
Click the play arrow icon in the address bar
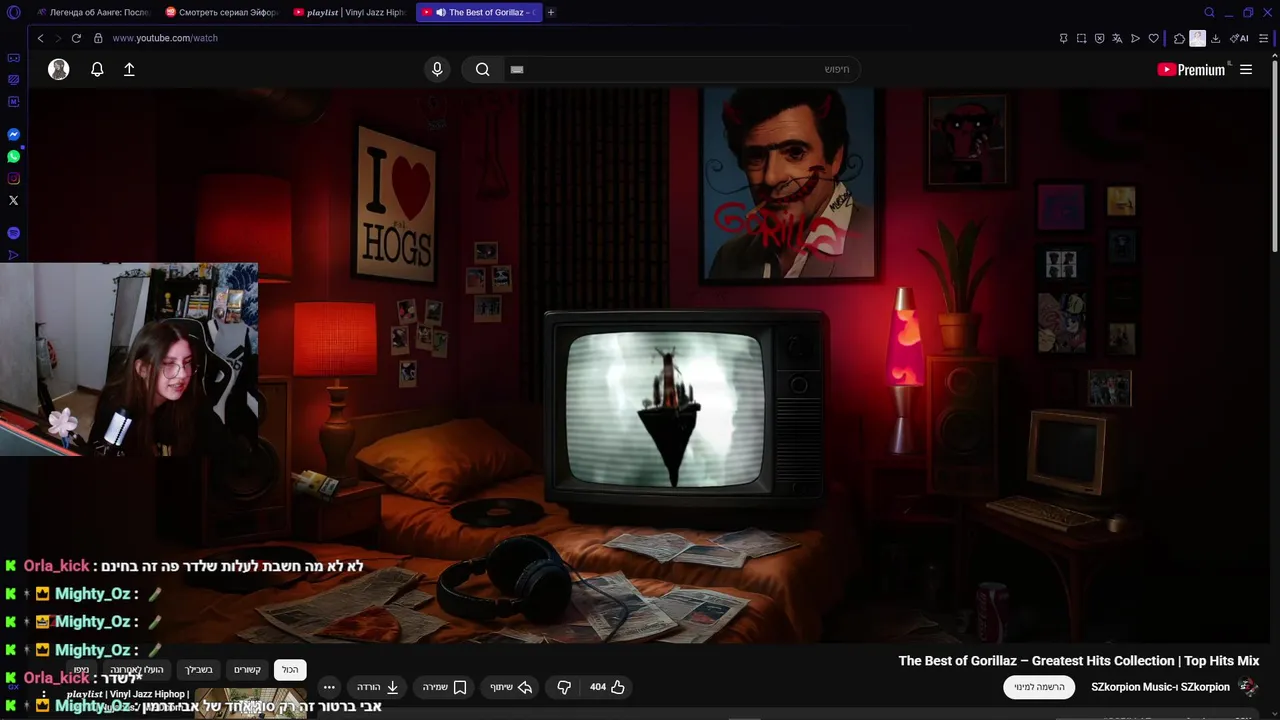(x=1135, y=38)
